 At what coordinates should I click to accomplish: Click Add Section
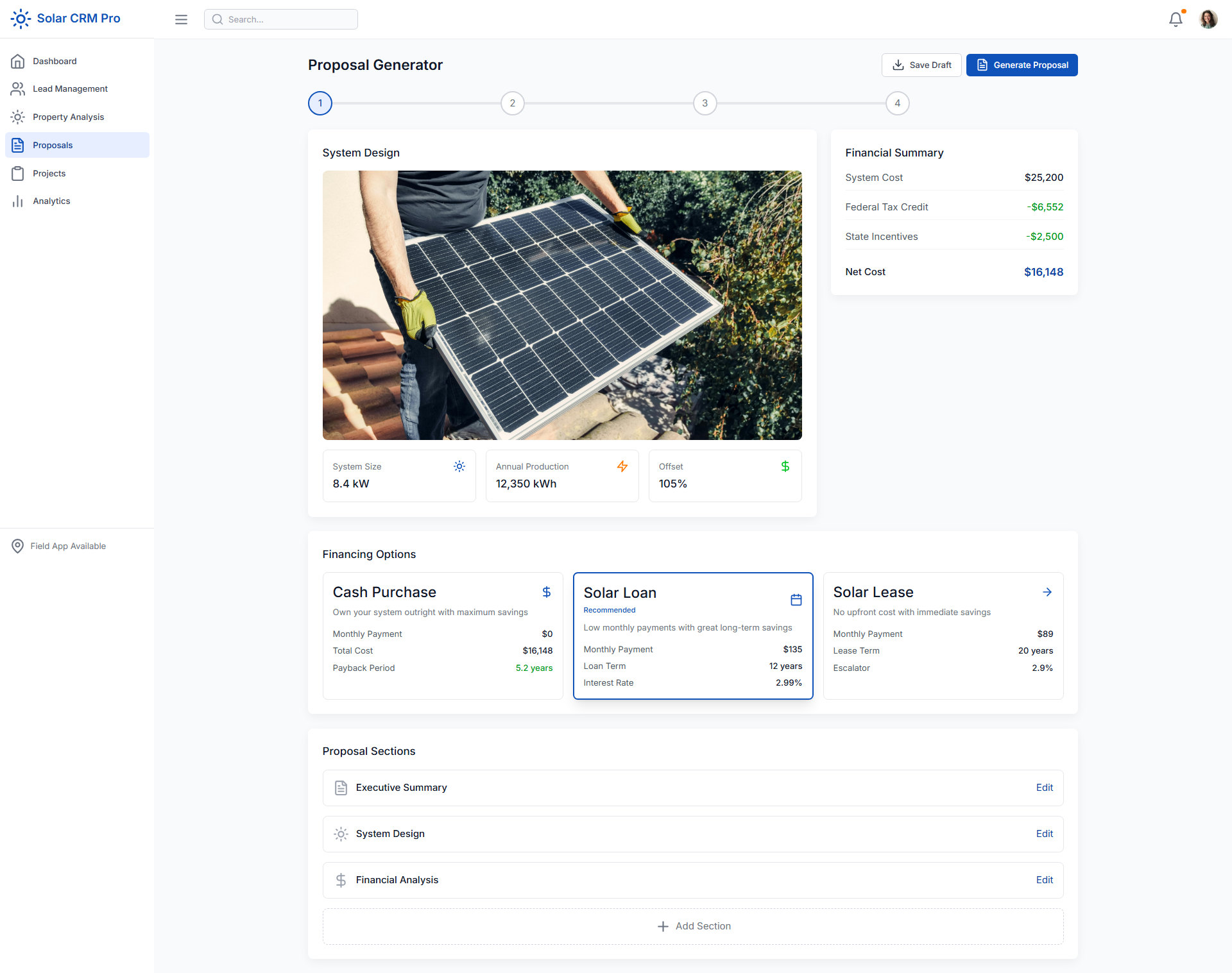point(693,926)
